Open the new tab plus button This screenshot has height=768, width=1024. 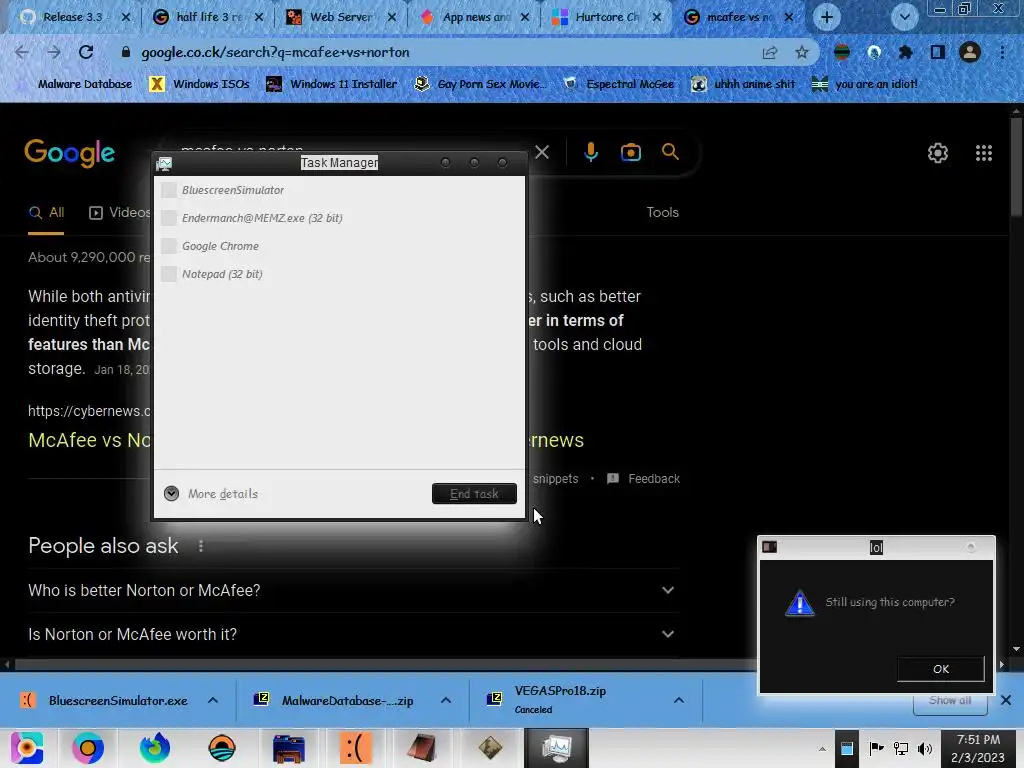click(826, 18)
